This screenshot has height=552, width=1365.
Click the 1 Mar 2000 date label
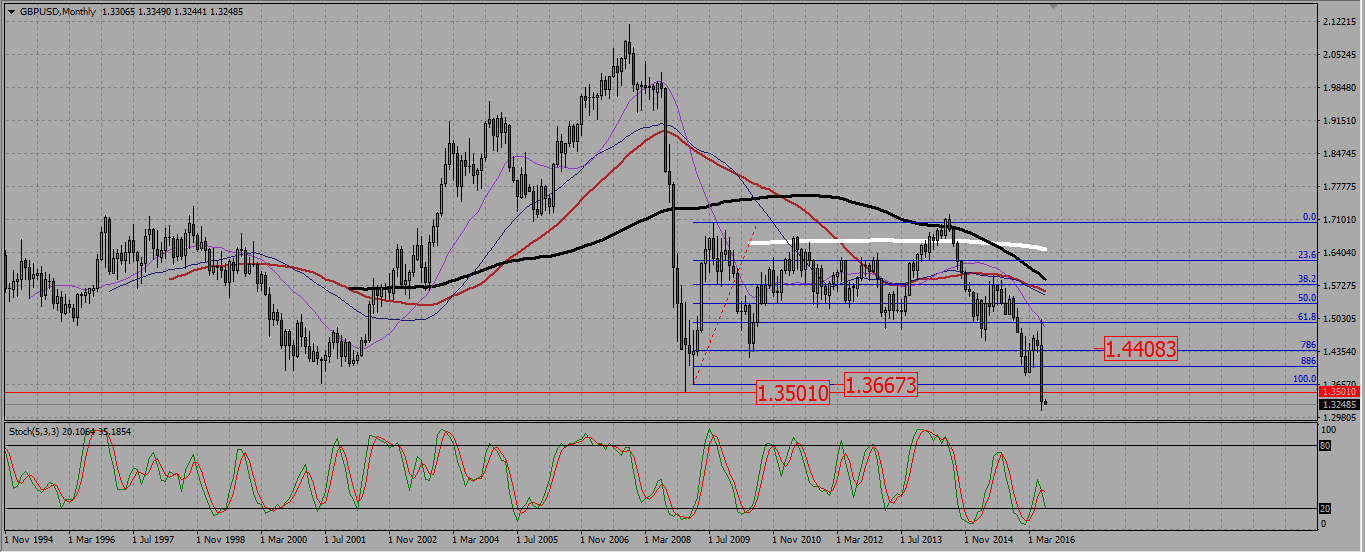point(284,539)
